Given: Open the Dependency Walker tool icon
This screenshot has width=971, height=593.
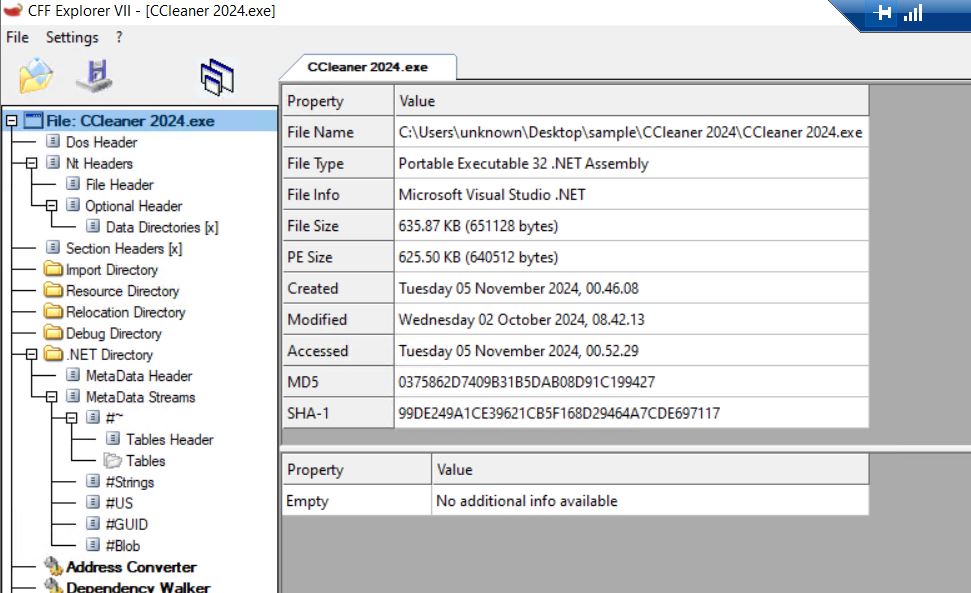Looking at the screenshot, I should (x=53, y=586).
